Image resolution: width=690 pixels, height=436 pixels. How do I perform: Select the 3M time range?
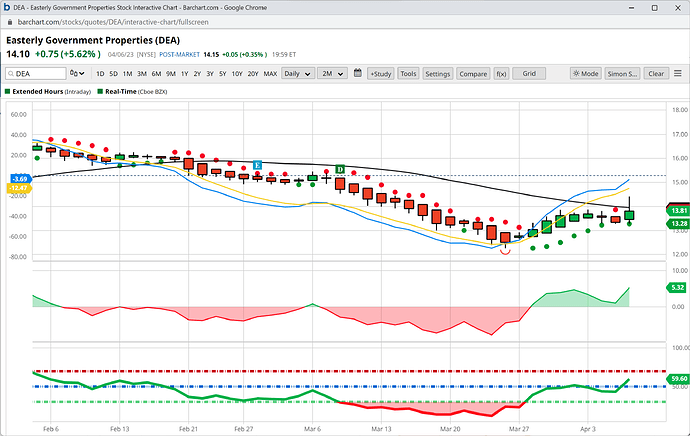[142, 73]
